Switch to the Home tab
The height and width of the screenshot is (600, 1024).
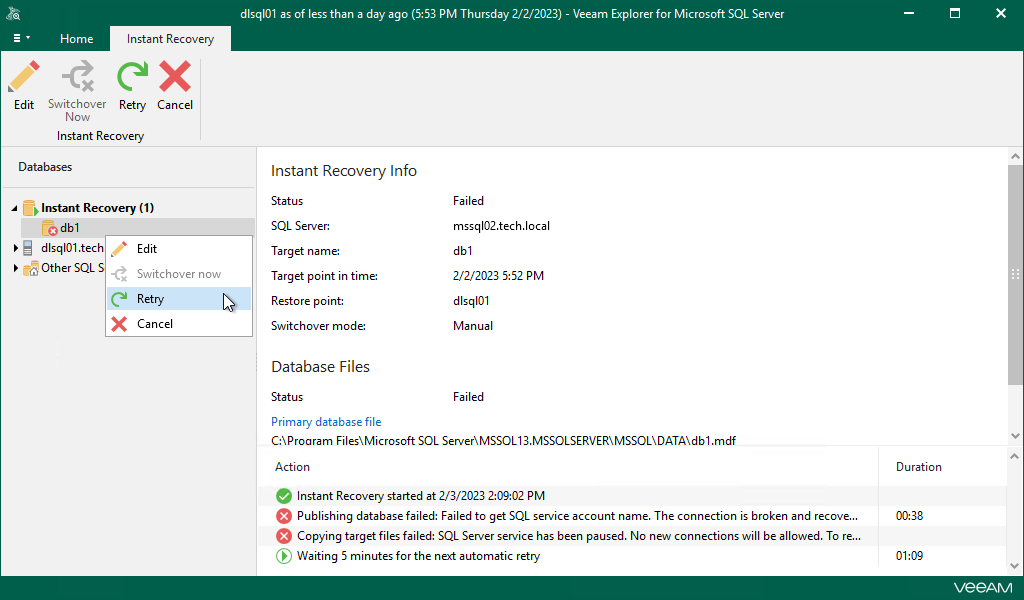[77, 39]
